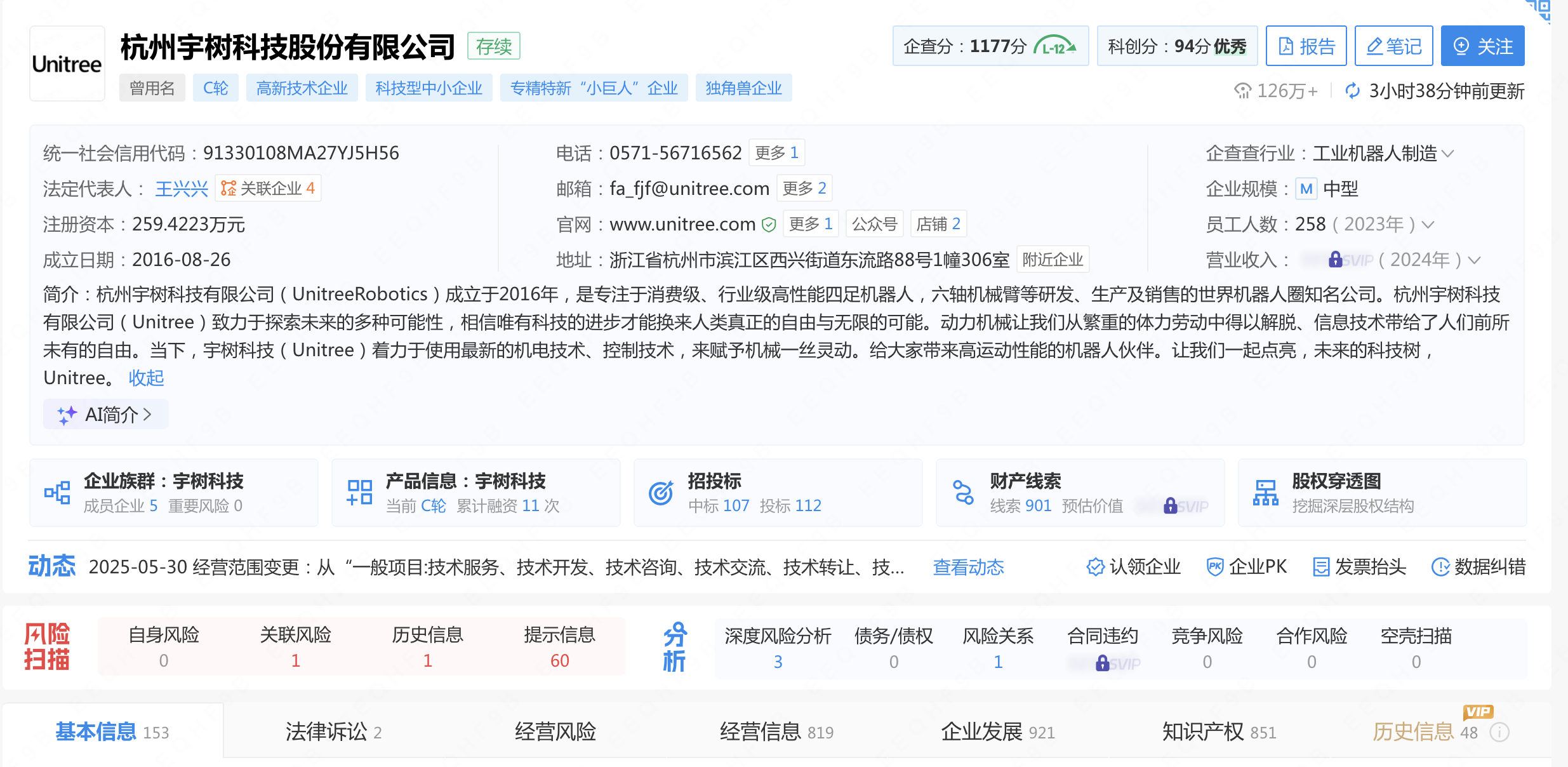This screenshot has width=1568, height=767.
Task: Click 投标 112 count
Action: pyautogui.click(x=790, y=506)
